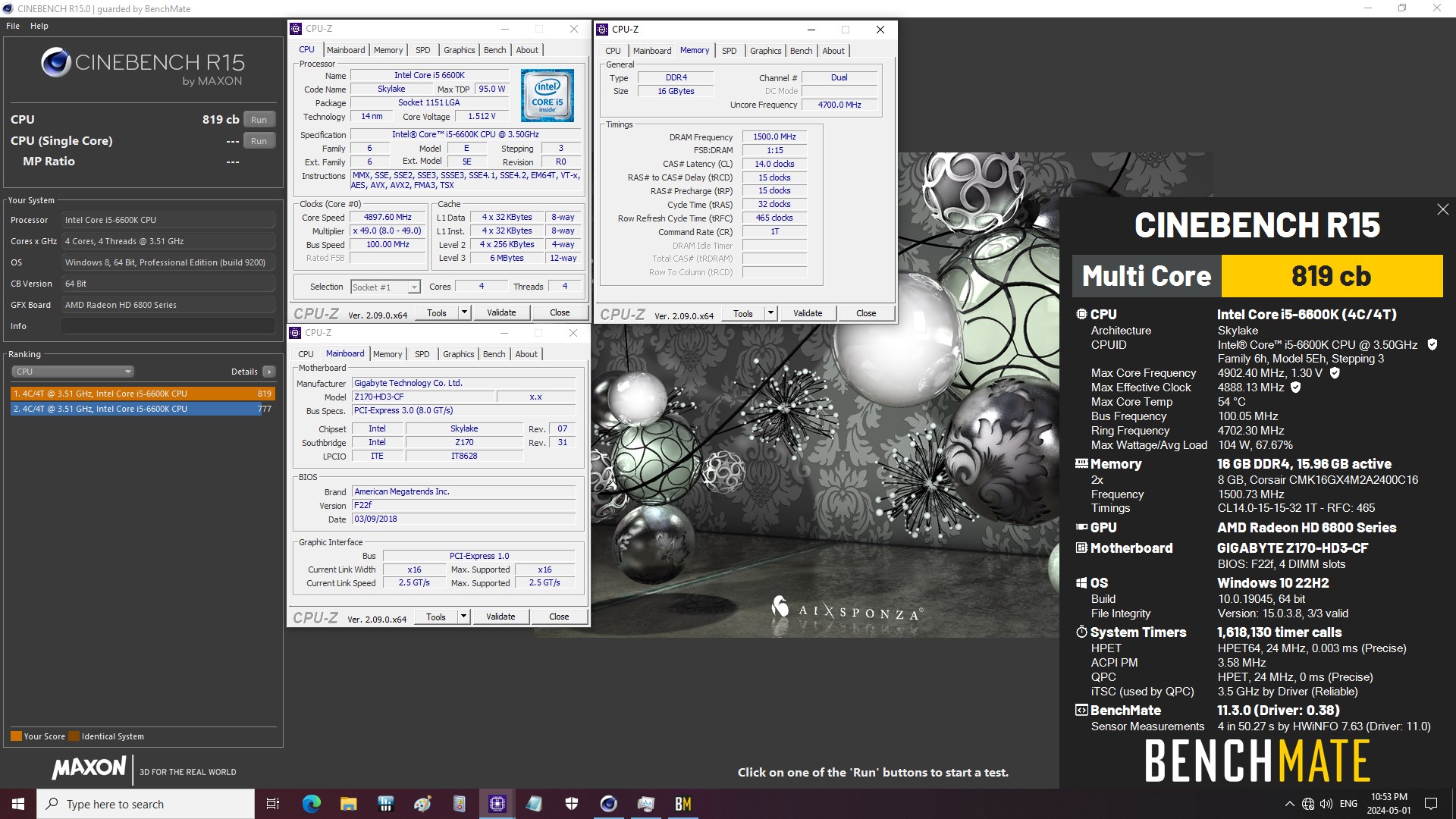This screenshot has height=819, width=1456.
Task: Open About tab in top-left CPU-Z window
Action: pos(528,50)
